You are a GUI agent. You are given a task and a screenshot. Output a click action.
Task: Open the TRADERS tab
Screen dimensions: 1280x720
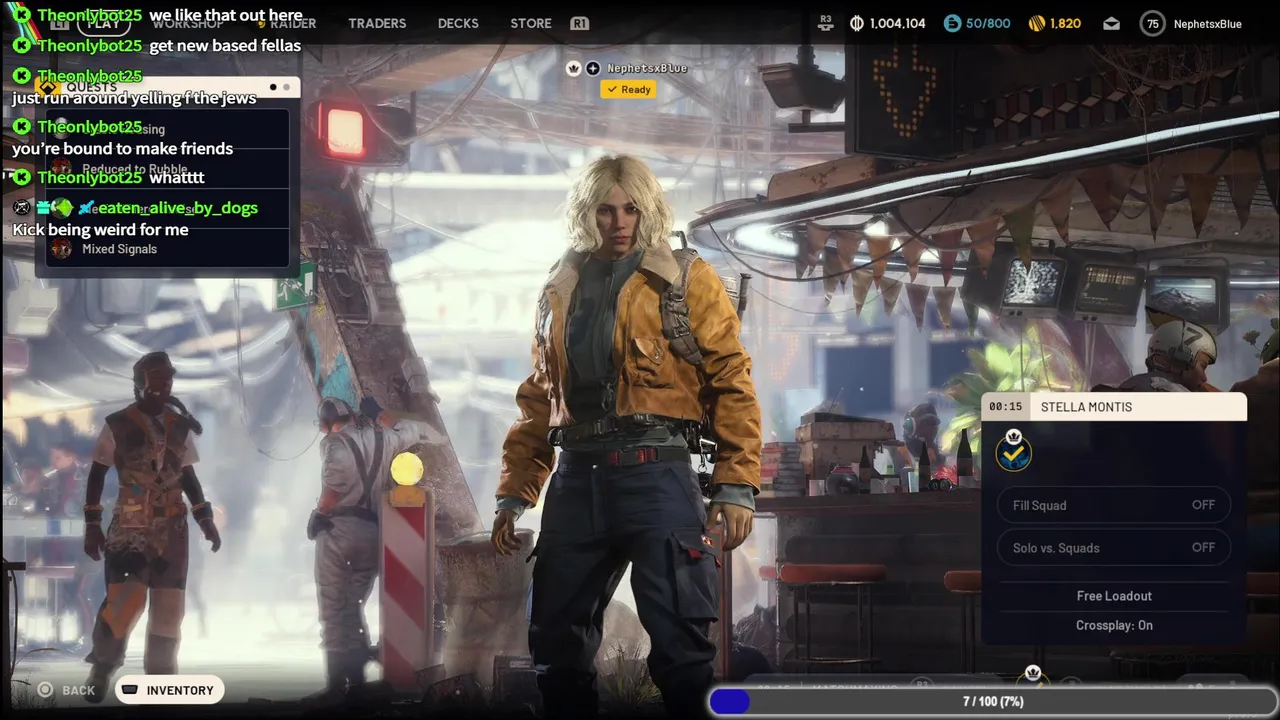tap(377, 23)
